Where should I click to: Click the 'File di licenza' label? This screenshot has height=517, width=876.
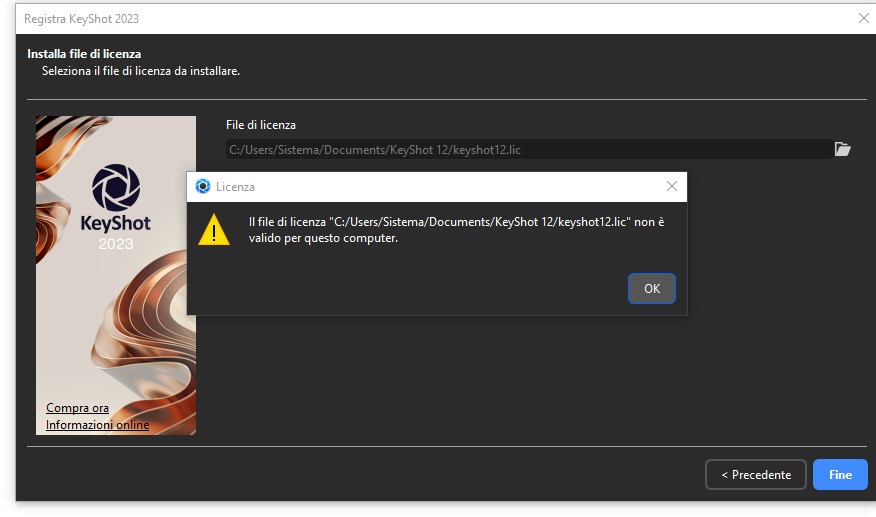261,125
